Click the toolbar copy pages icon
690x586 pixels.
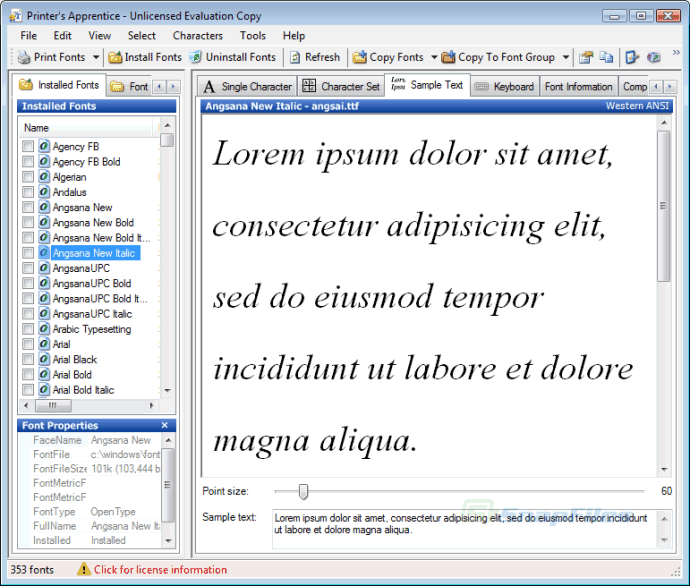pyautogui.click(x=606, y=57)
